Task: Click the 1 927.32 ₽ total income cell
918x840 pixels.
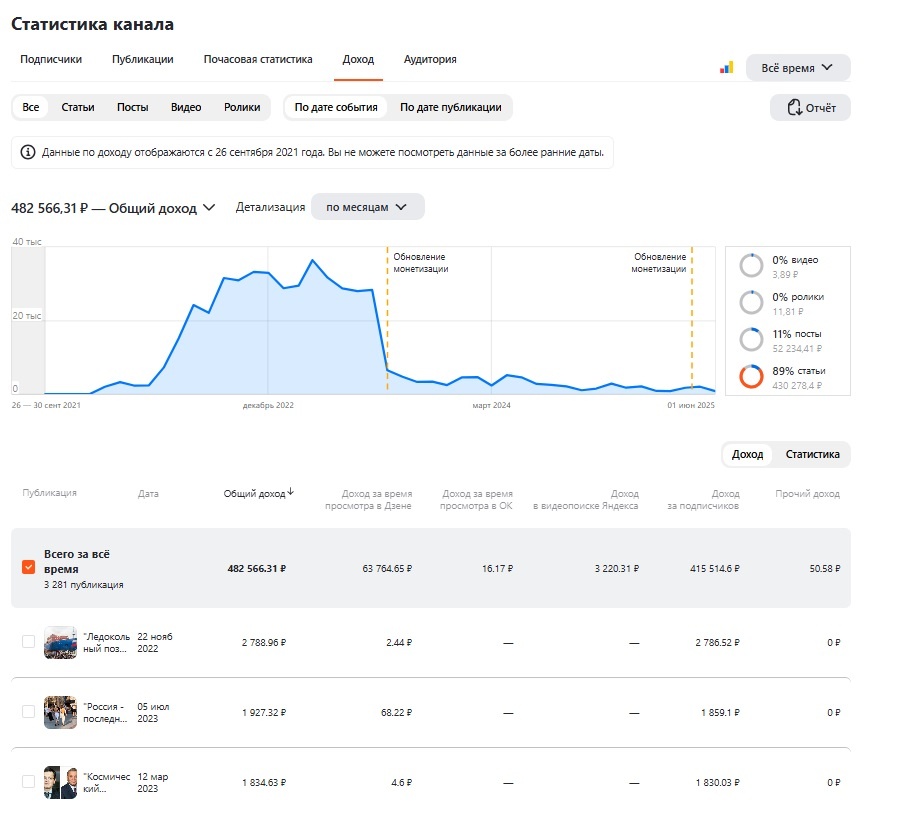Action: (x=263, y=712)
